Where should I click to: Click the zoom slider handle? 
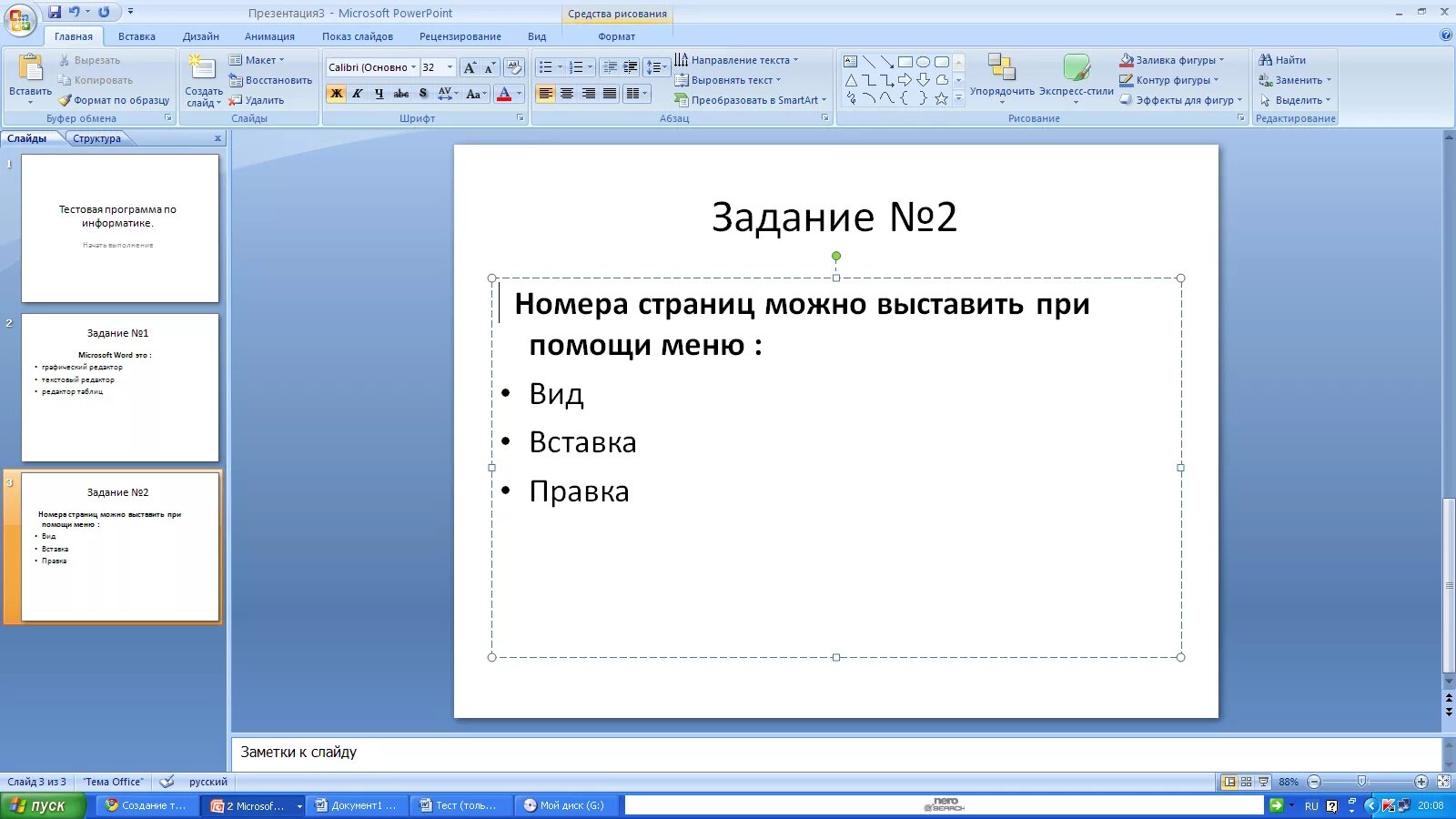tap(1361, 782)
